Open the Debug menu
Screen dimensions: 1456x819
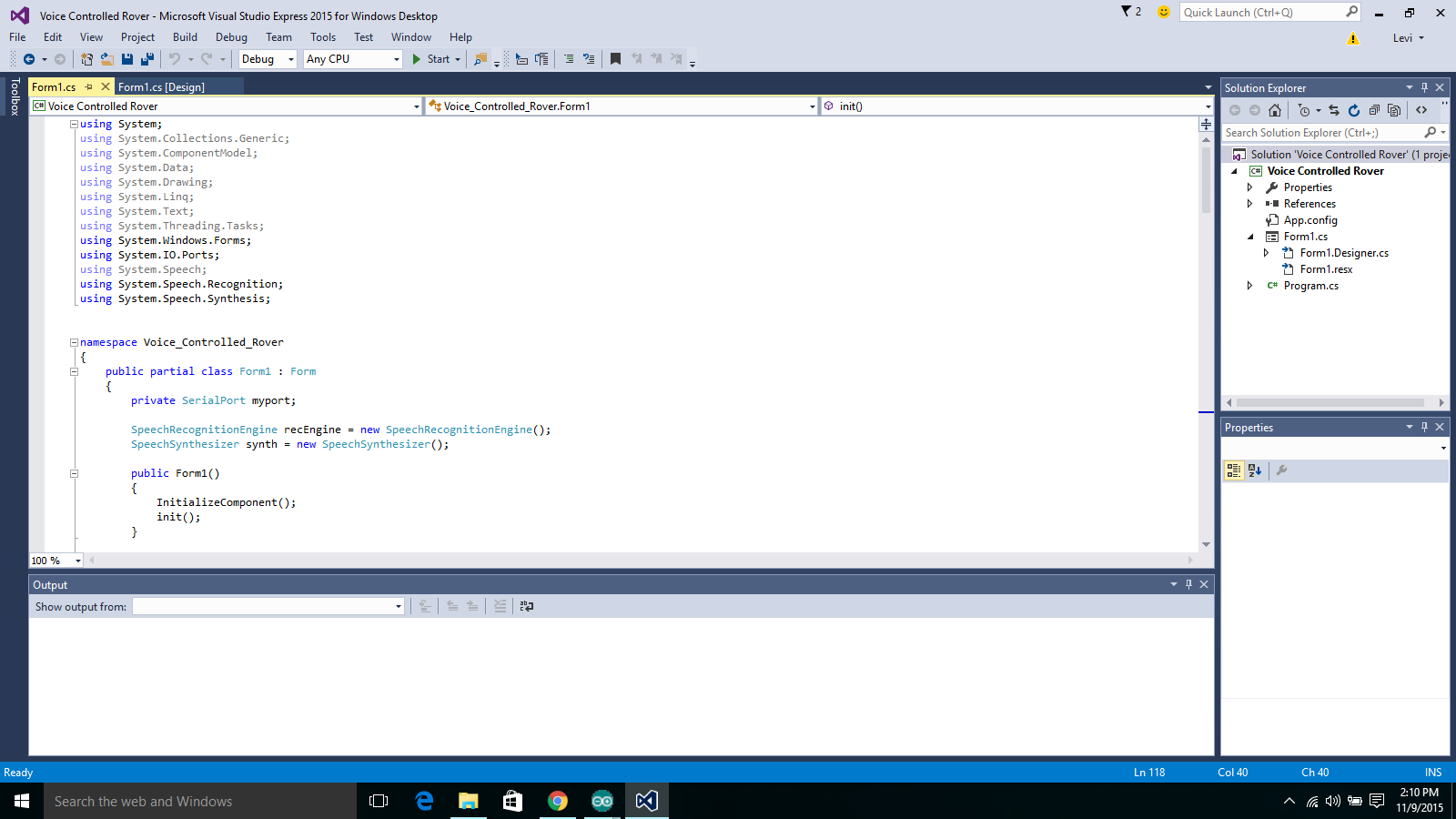point(231,37)
